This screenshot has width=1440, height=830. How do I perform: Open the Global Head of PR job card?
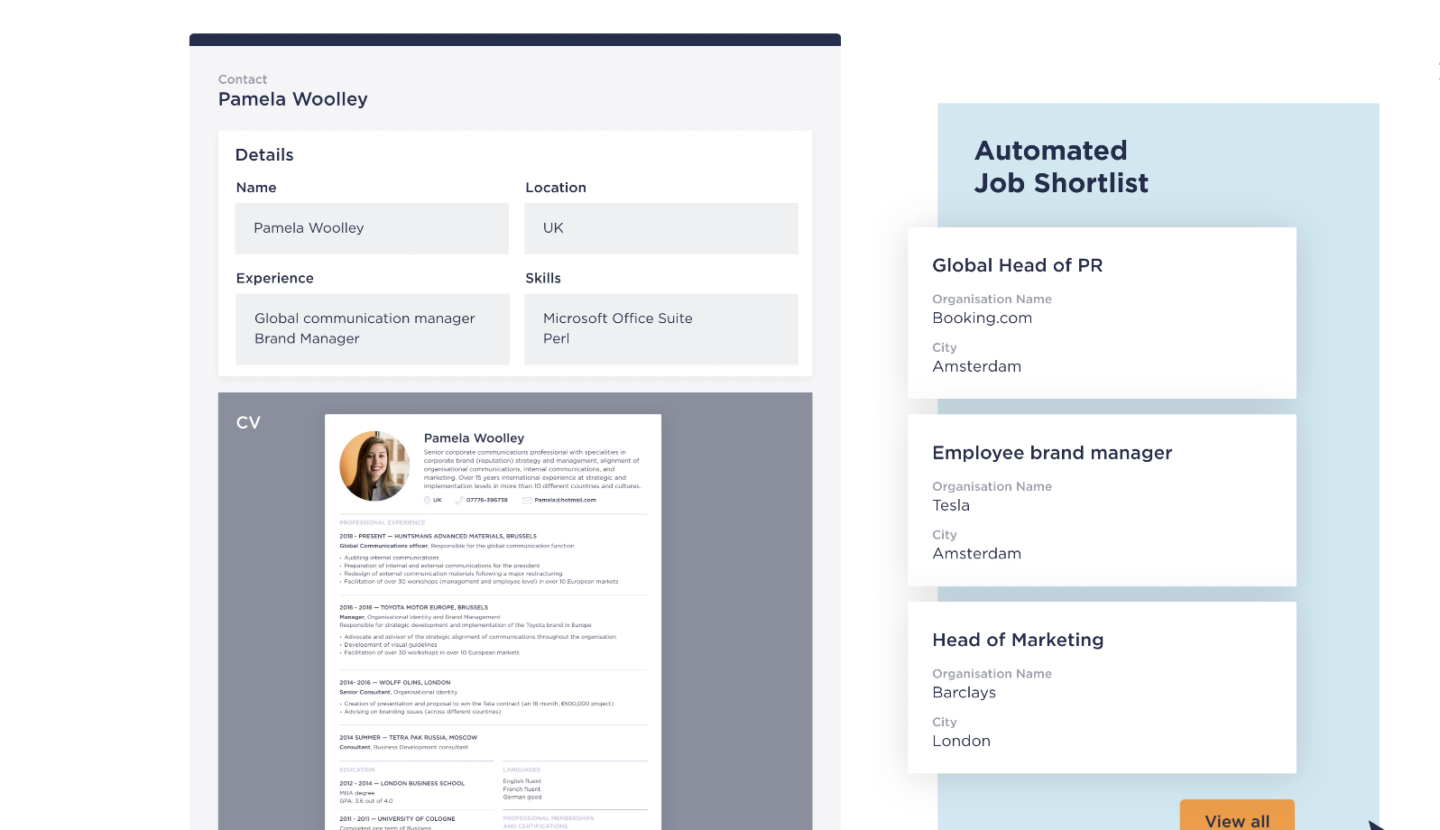point(1102,313)
